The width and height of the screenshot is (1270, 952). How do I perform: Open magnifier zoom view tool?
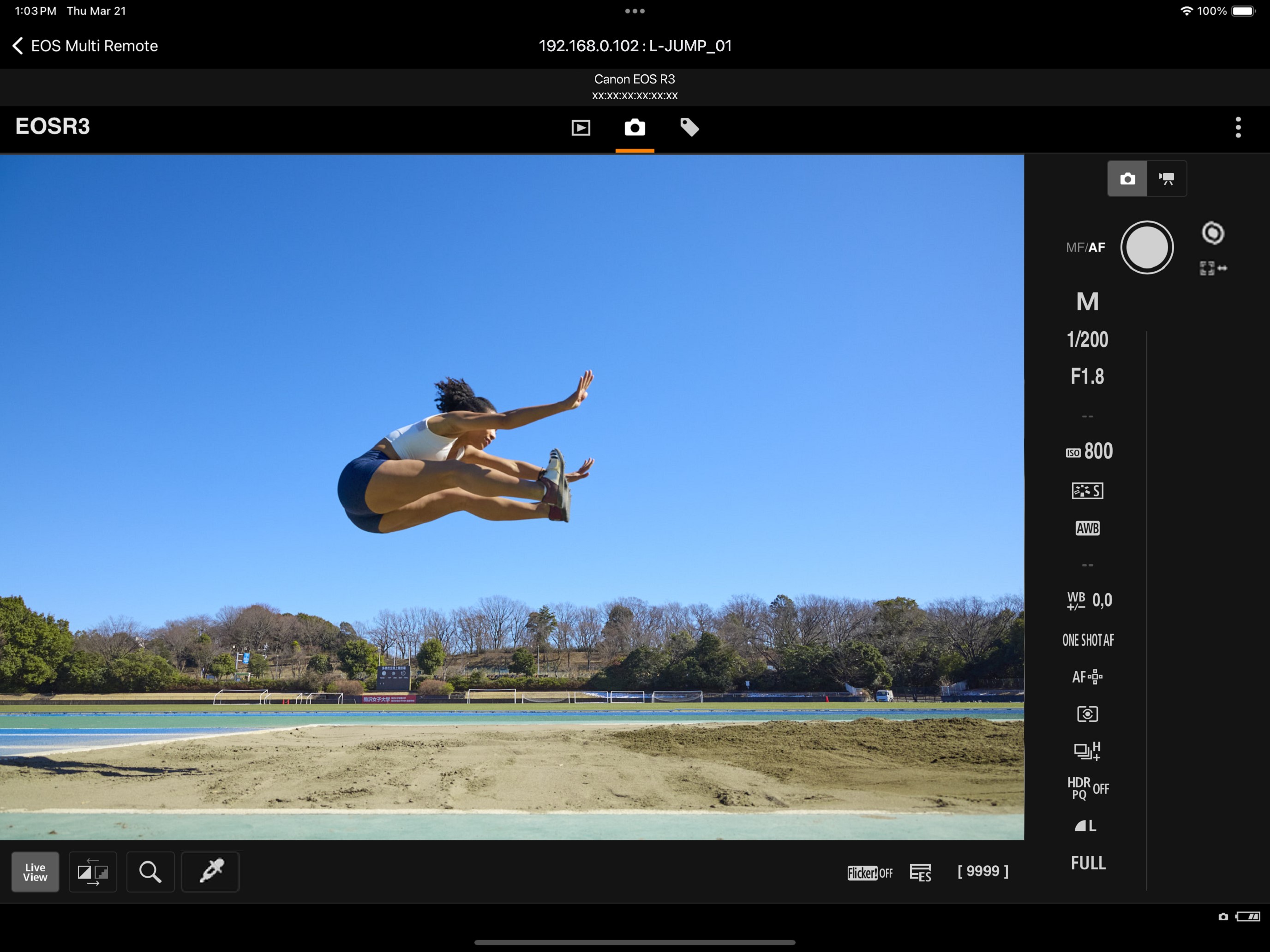tap(150, 872)
